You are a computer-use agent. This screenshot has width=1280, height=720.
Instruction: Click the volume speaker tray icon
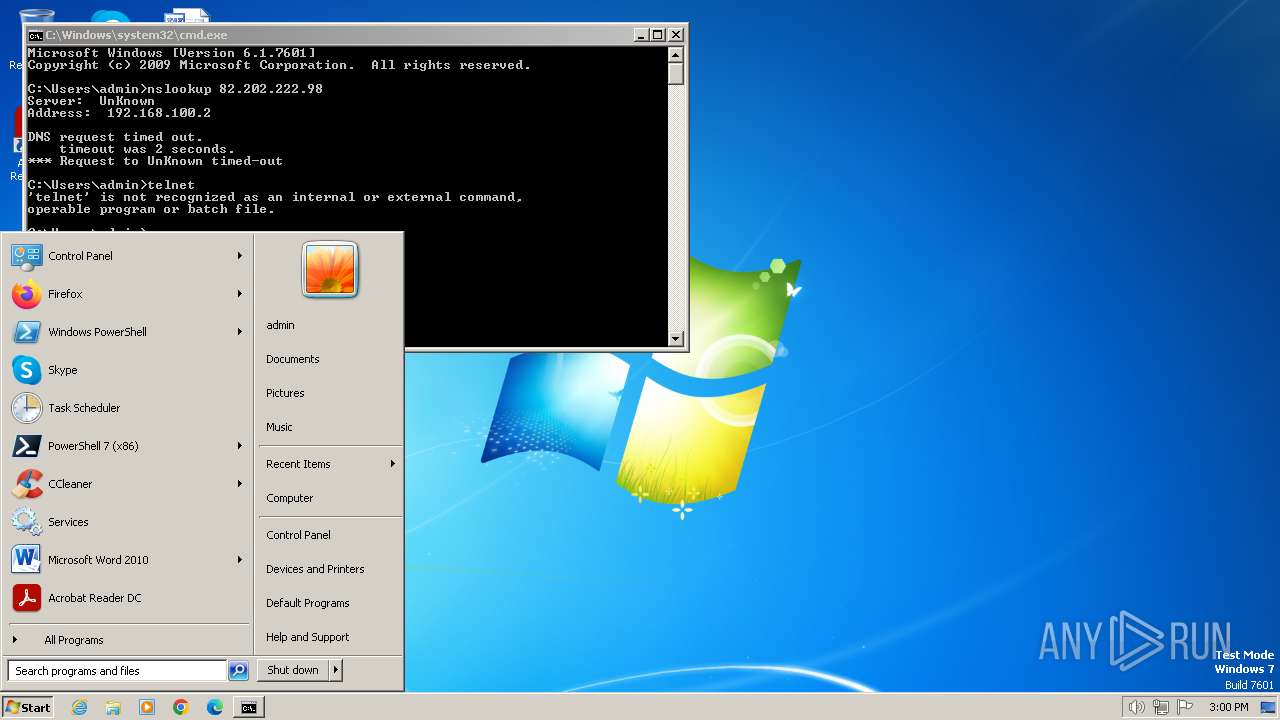pyautogui.click(x=1136, y=707)
